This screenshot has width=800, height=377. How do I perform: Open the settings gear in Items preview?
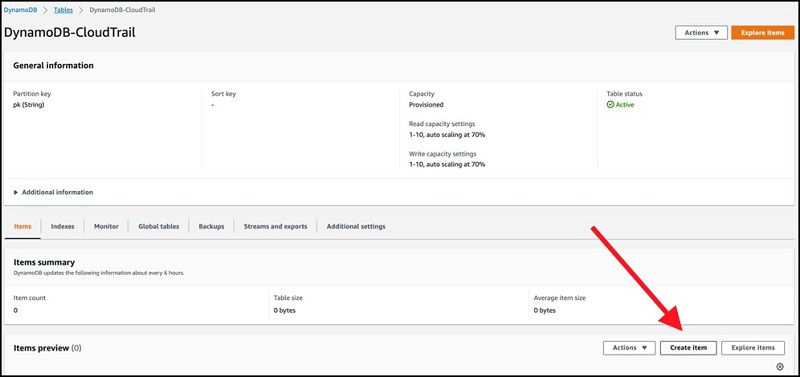pos(780,366)
